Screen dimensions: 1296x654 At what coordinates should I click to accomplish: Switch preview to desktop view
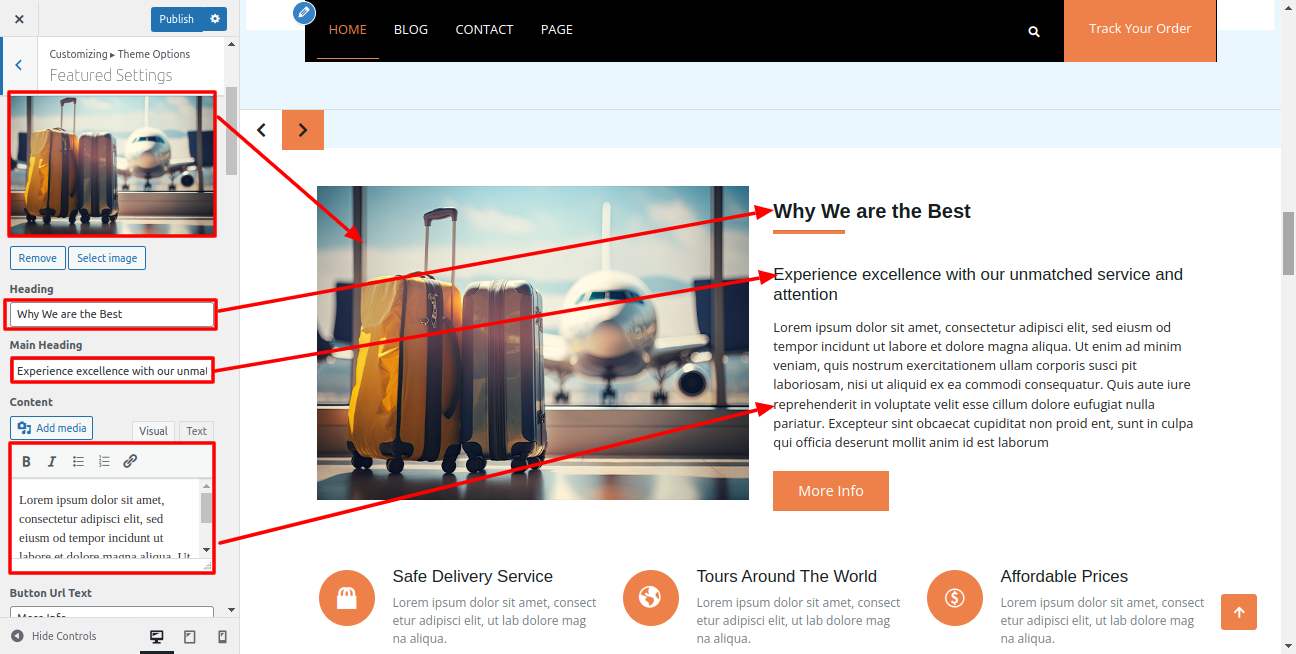coord(156,637)
